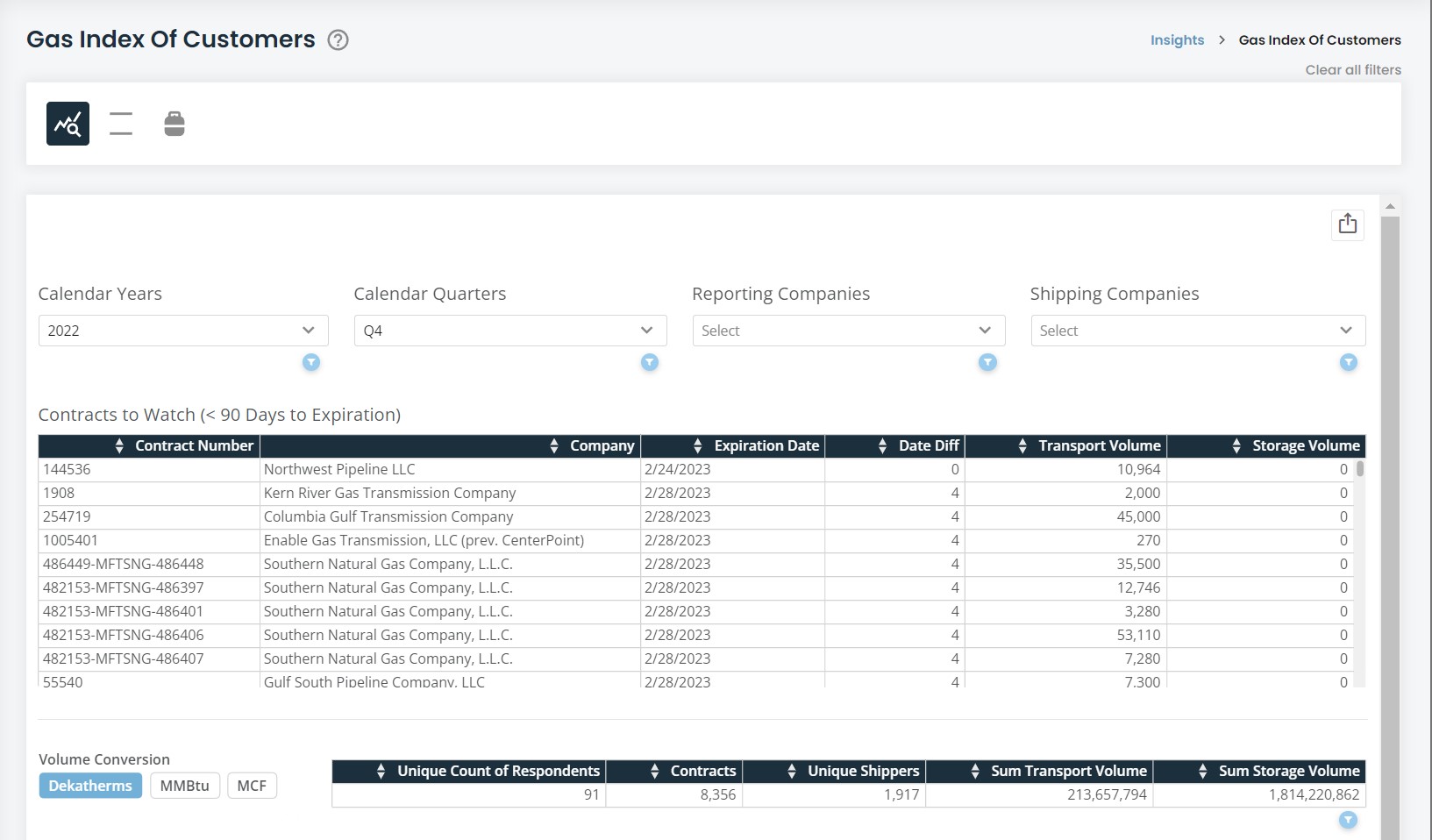Screen dimensions: 1432x840
Task: Click filter icon below Sum Storage Volume
Action: 1349,820
